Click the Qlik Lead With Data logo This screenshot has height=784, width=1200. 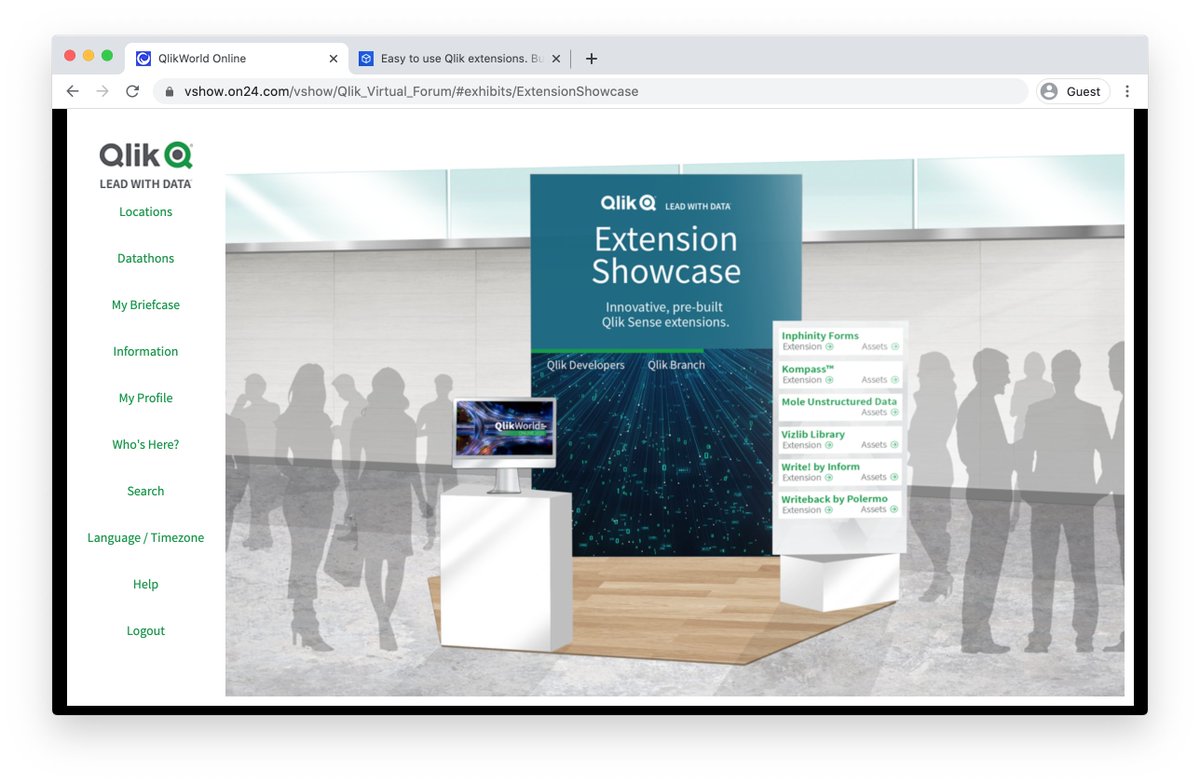point(145,166)
